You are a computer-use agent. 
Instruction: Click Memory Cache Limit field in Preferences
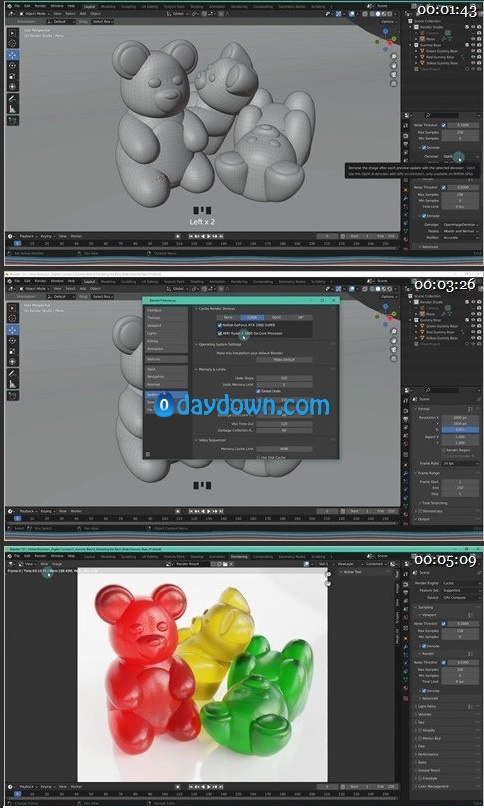tap(284, 449)
